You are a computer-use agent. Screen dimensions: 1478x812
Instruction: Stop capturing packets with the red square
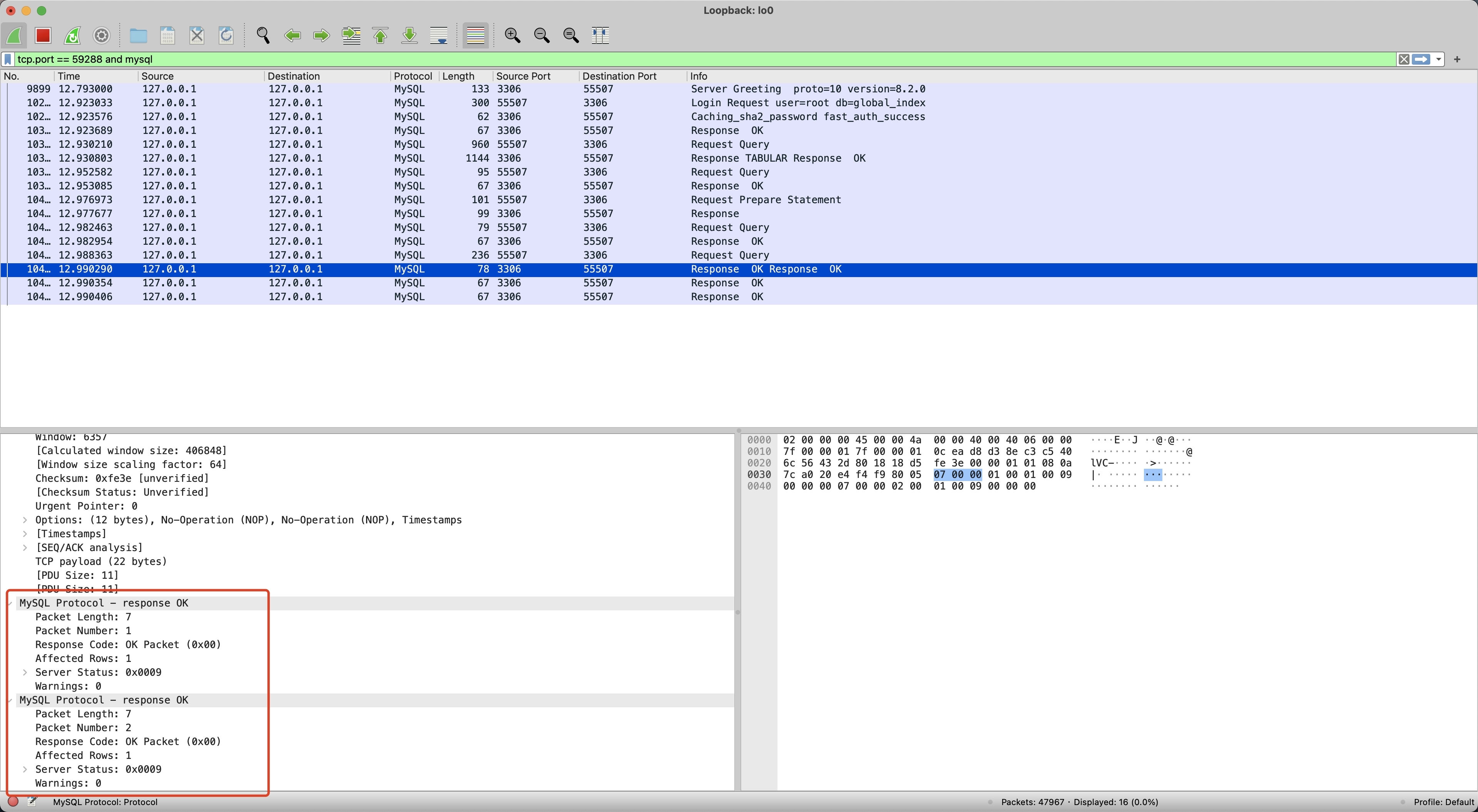[x=43, y=35]
